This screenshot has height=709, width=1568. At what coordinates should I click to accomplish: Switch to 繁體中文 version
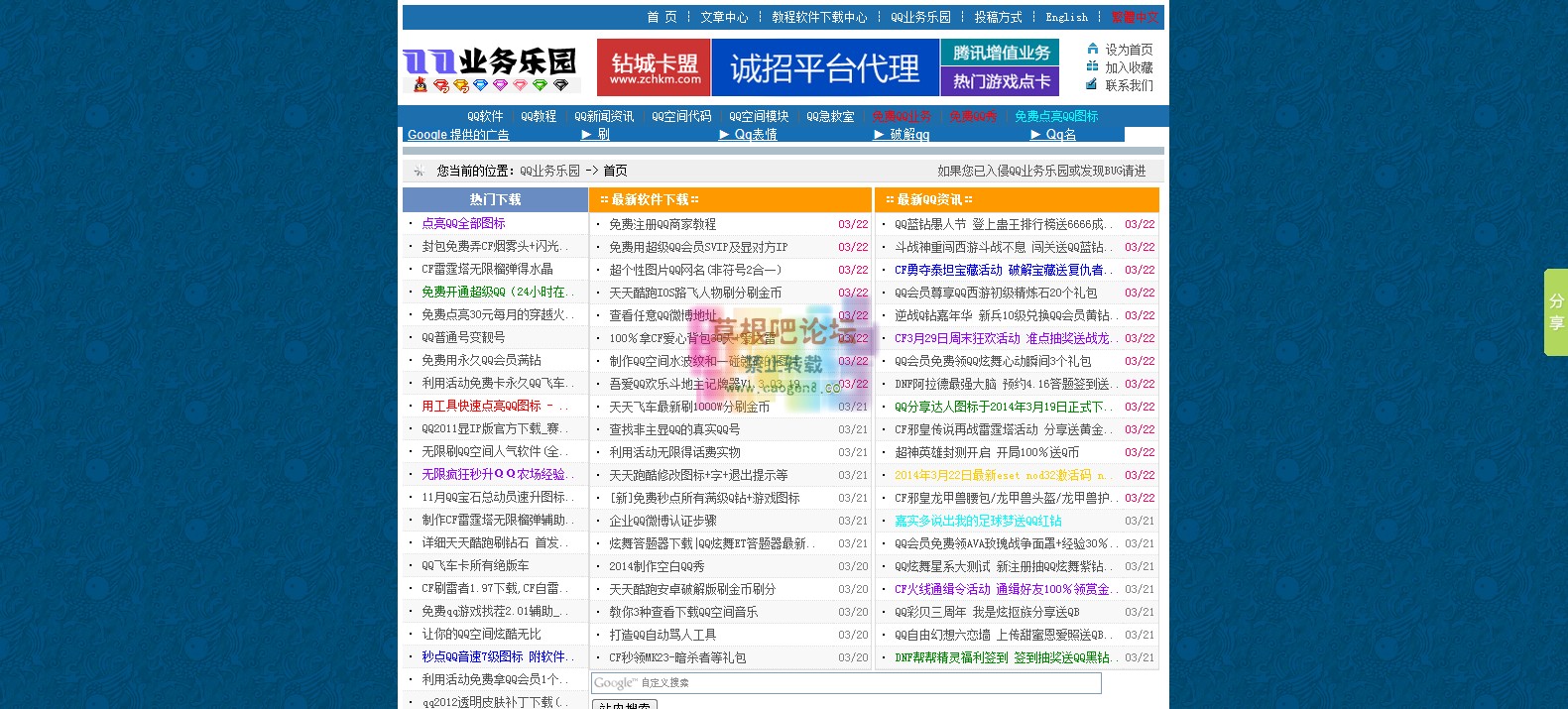[x=1135, y=17]
